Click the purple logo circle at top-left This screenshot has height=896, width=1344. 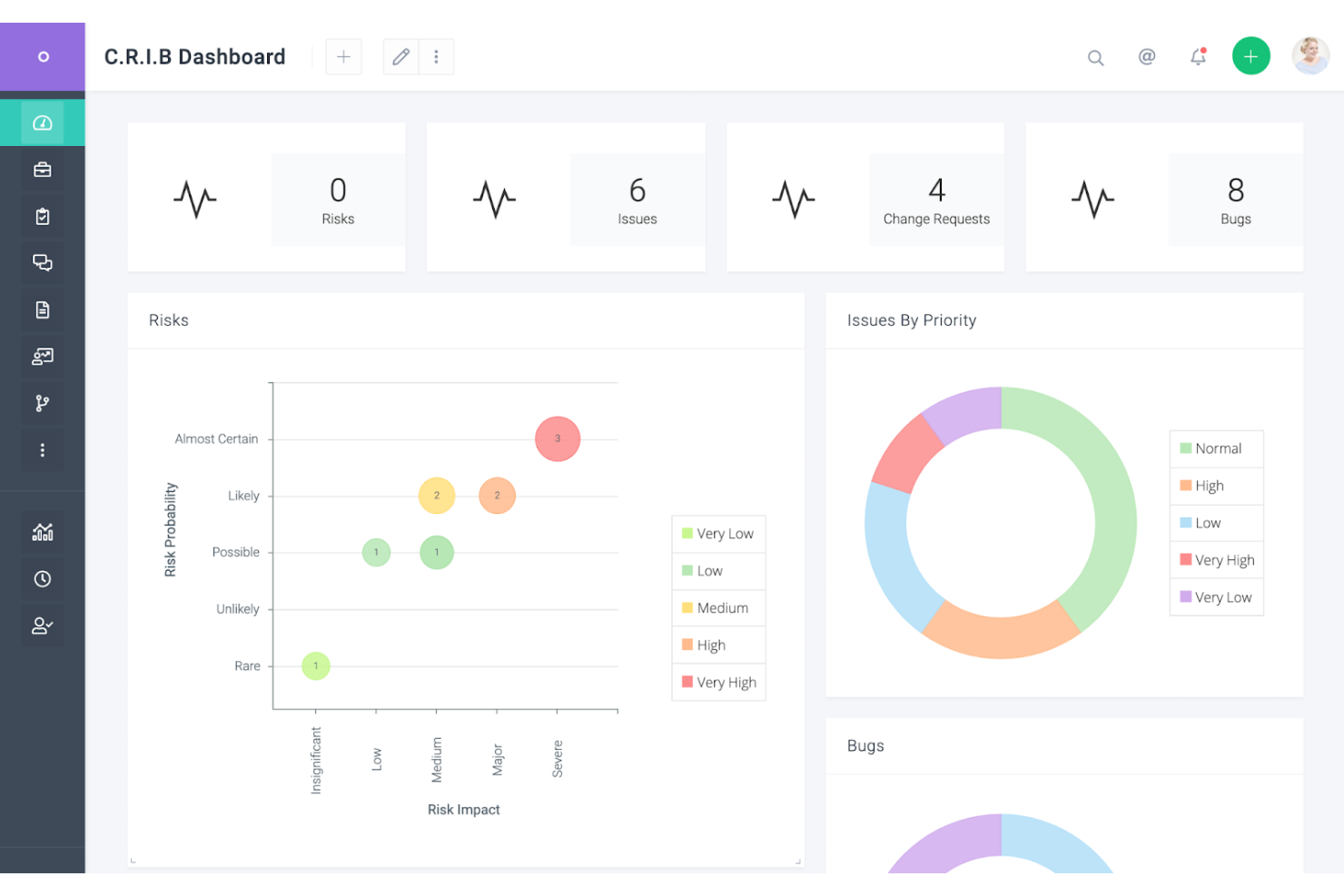43,56
